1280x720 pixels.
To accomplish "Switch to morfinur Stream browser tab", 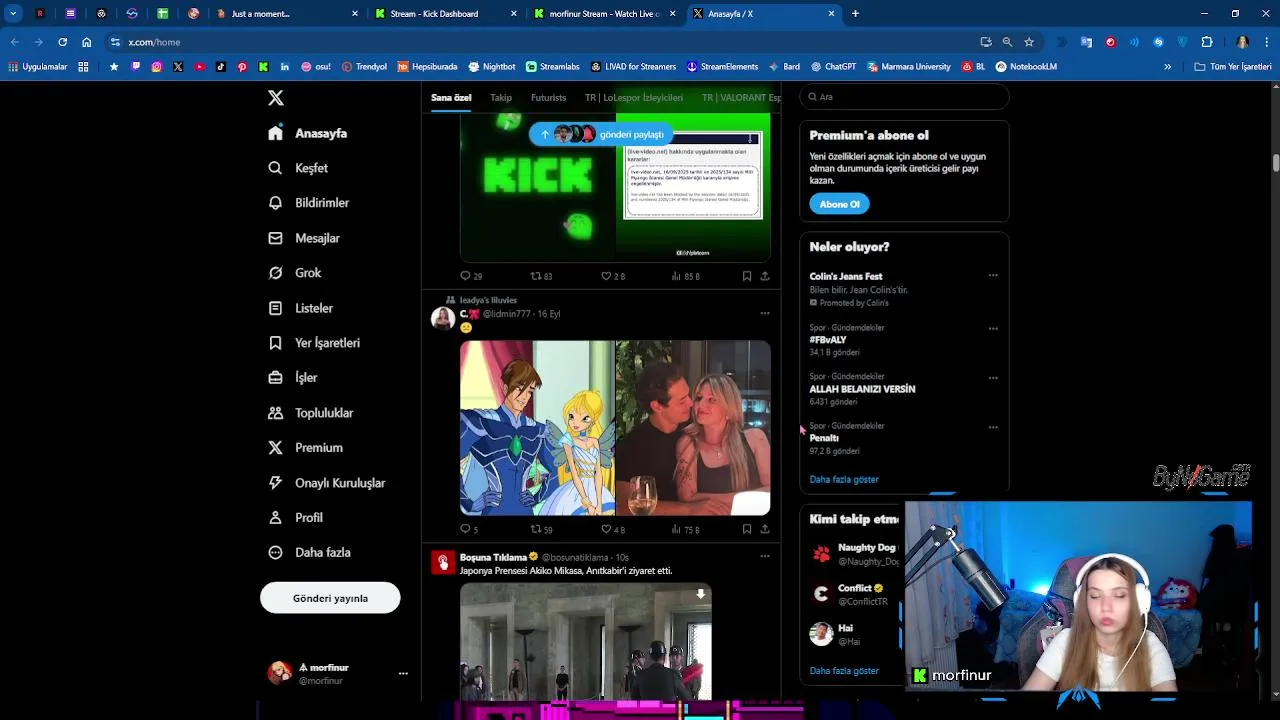I will coord(604,14).
